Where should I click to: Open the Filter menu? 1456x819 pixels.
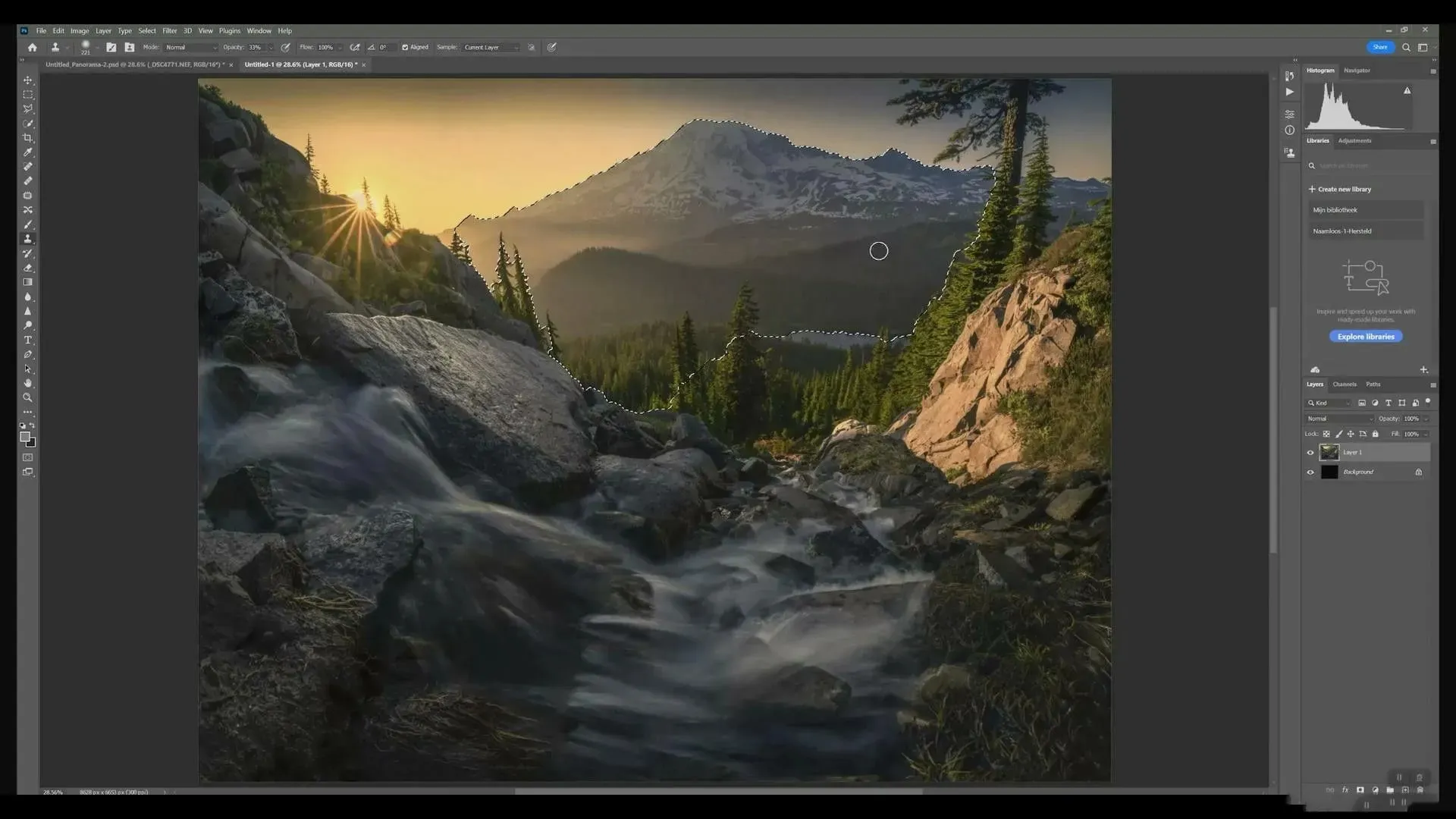pos(169,31)
